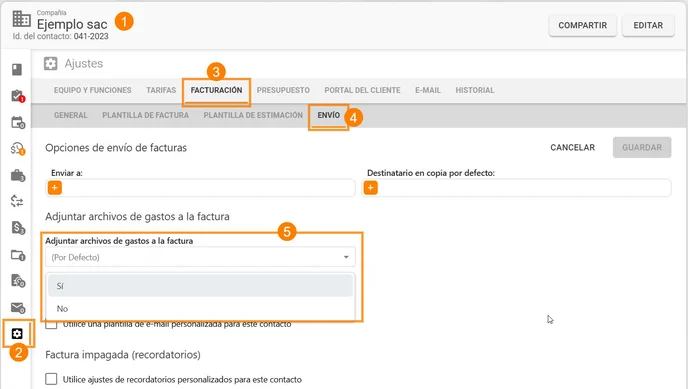Add recipient with plus under Enviar a
Screen dimensions: 688x389
[54, 188]
